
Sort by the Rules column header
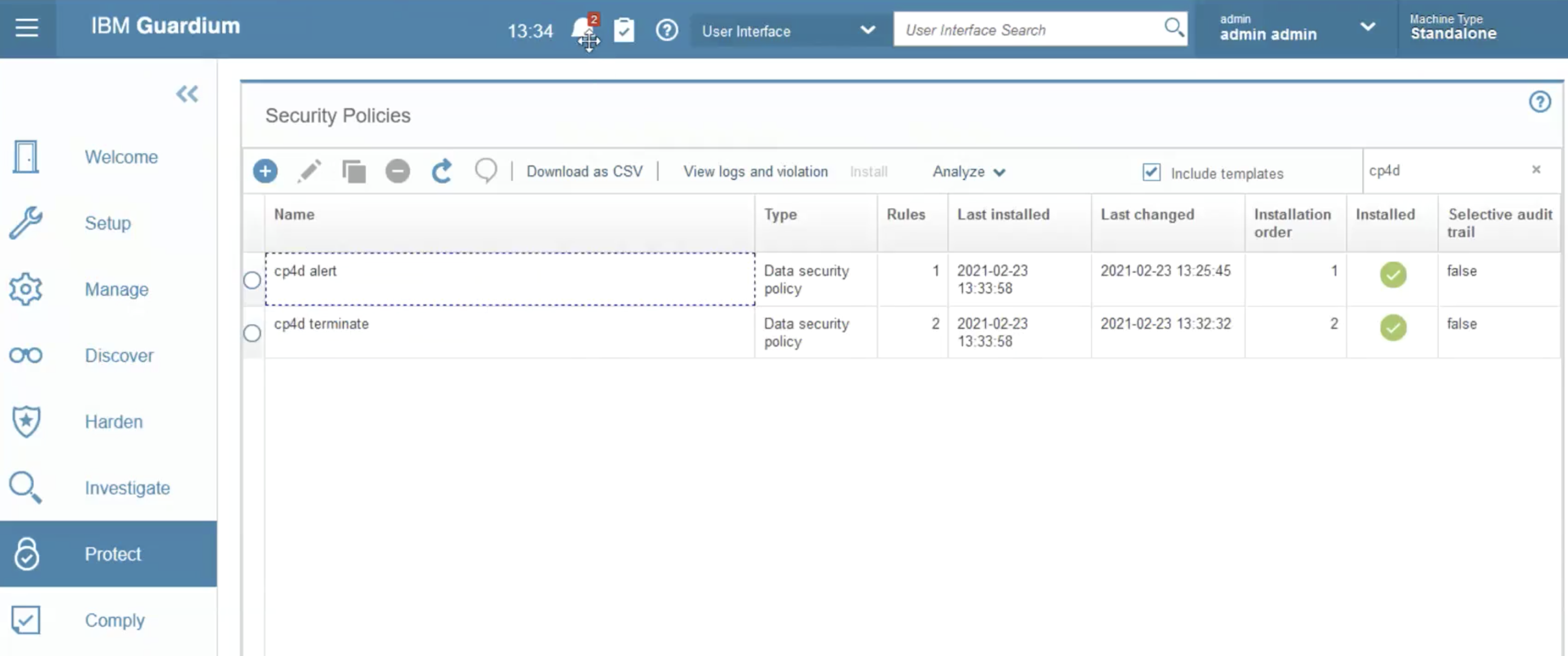(906, 214)
